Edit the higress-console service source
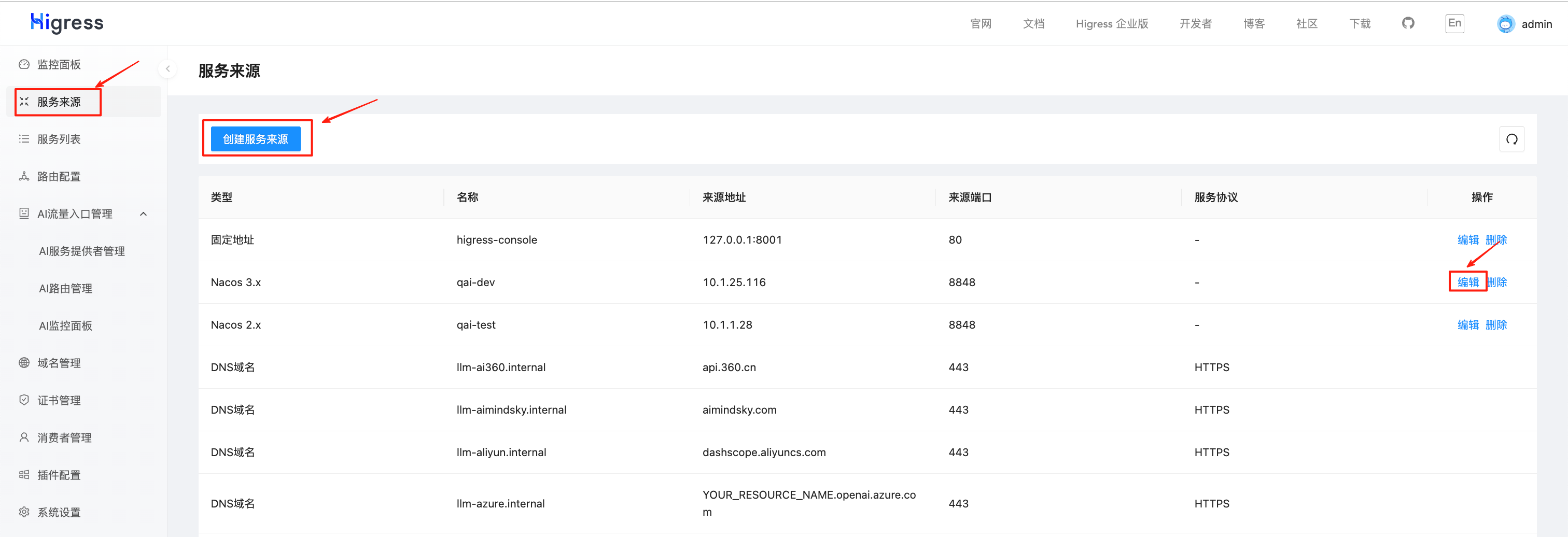This screenshot has height=537, width=1568. [1467, 239]
